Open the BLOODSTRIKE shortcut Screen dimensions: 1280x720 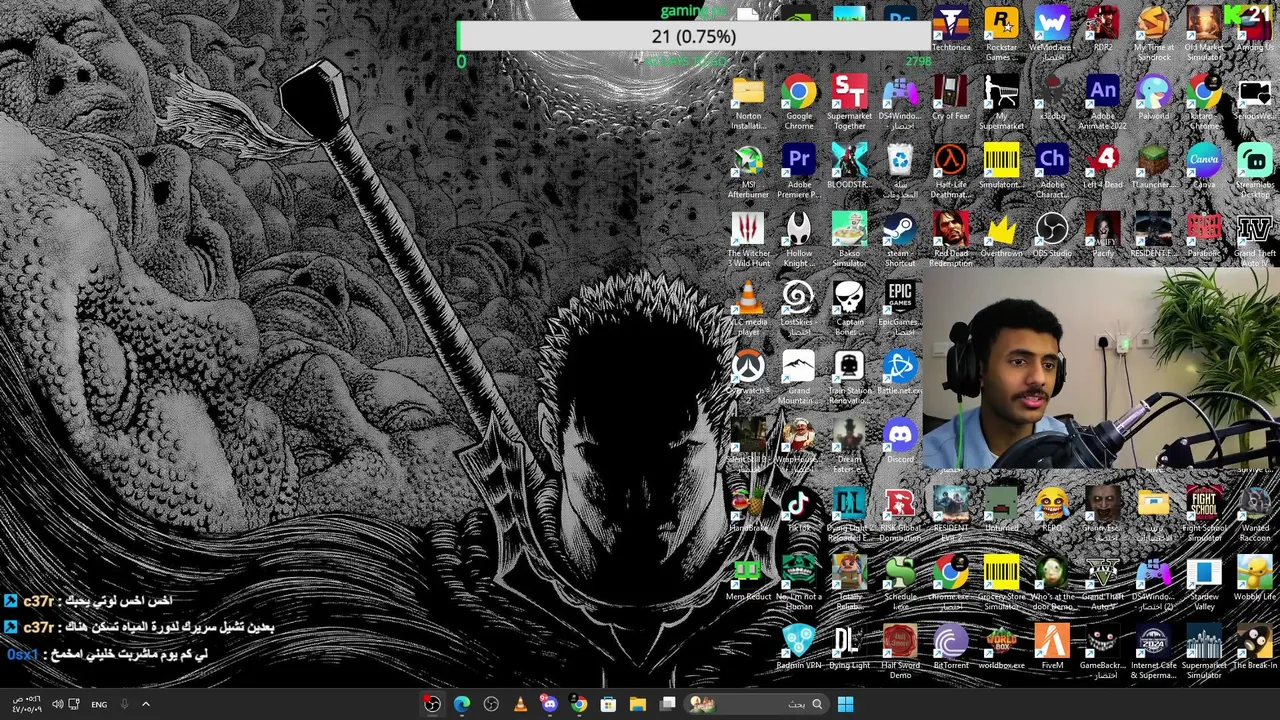click(x=849, y=168)
